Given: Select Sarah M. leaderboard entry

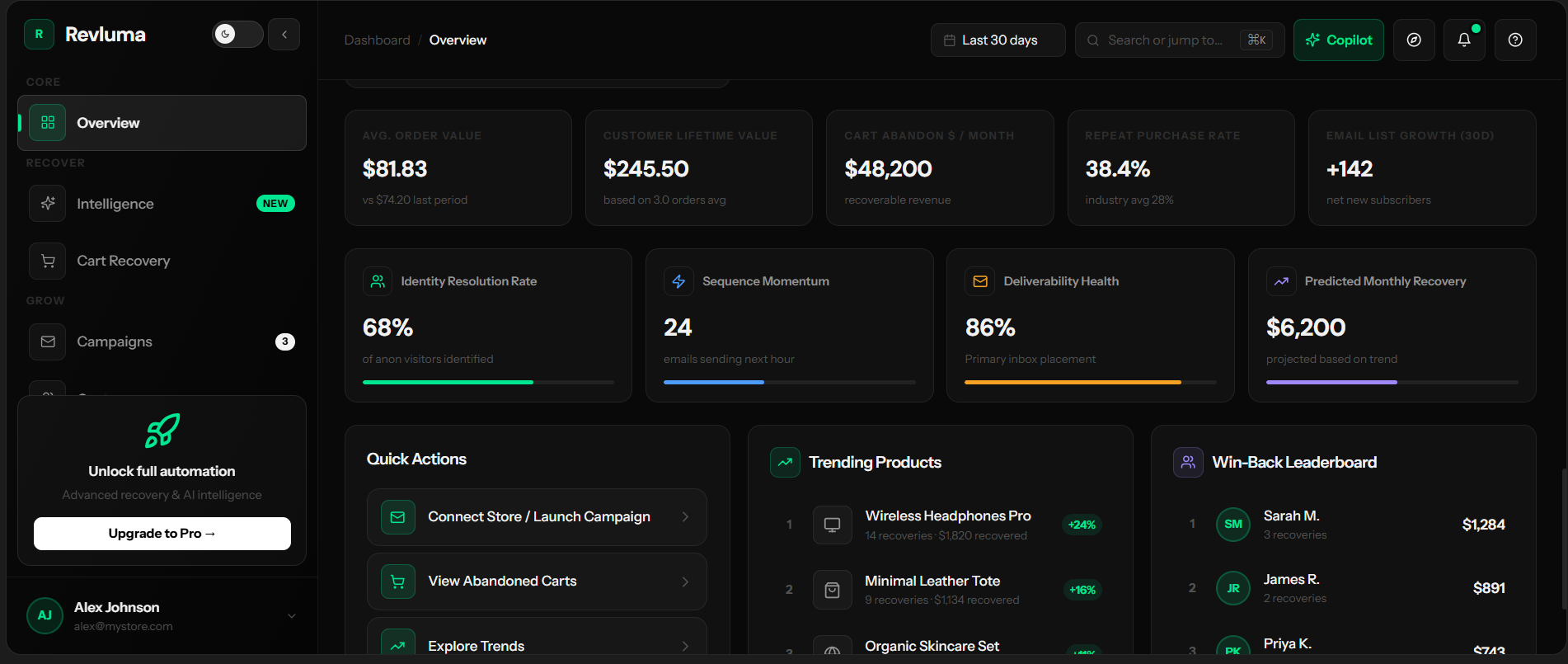Looking at the screenshot, I should 1344,525.
